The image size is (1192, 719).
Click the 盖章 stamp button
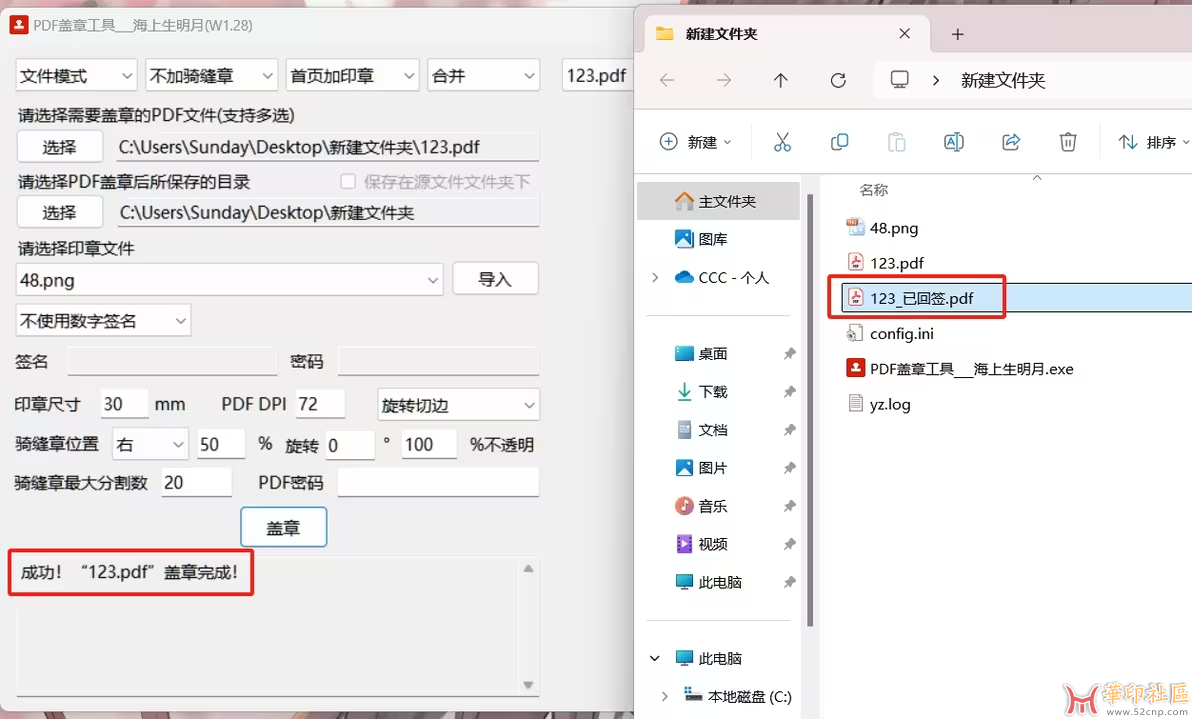pos(284,527)
